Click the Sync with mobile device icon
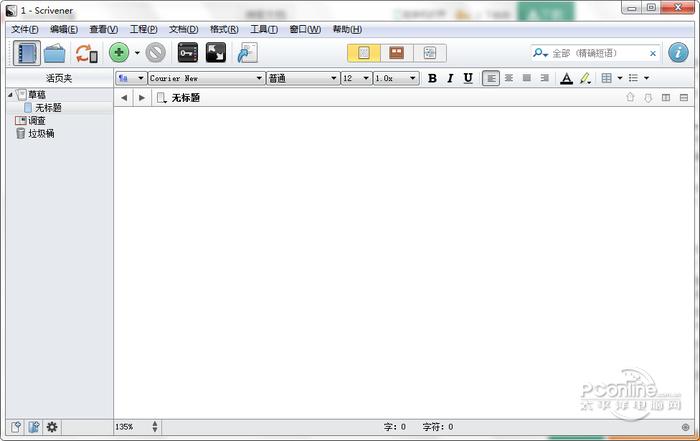 [x=87, y=54]
